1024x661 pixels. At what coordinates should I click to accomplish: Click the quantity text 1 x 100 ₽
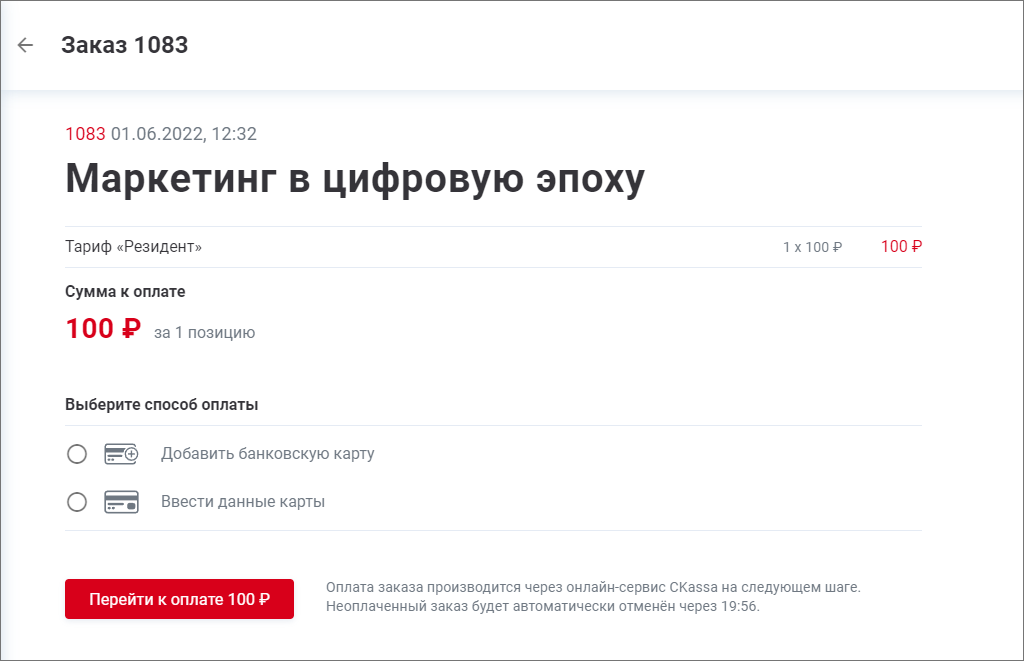(x=812, y=247)
